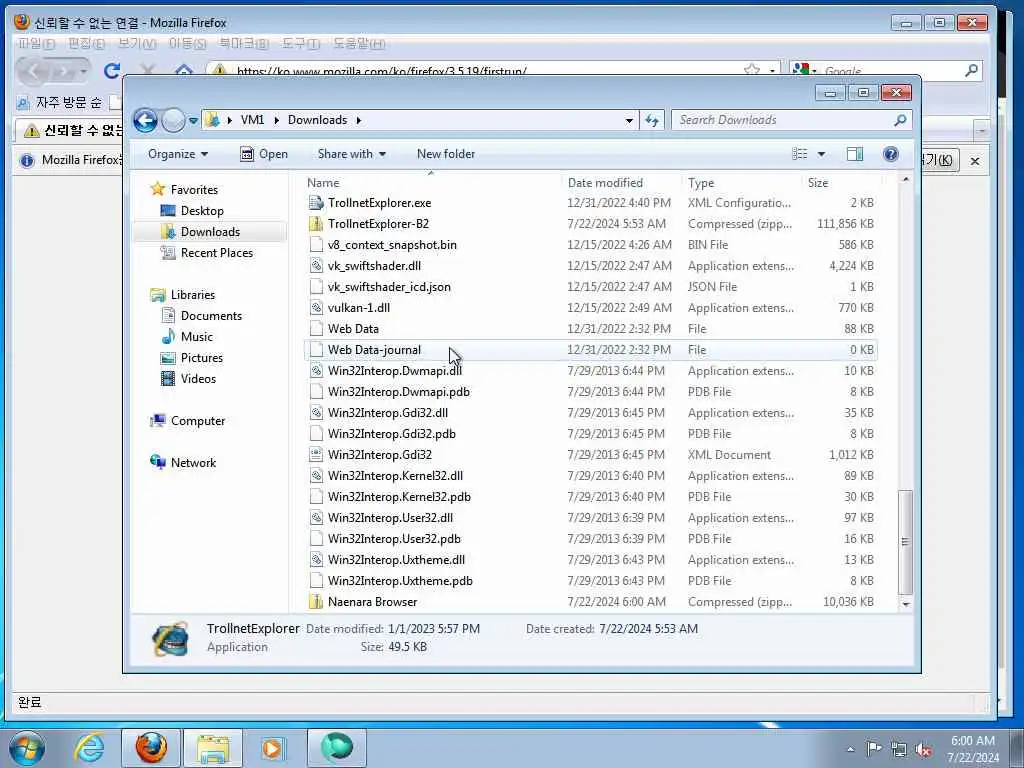Create a New folder

[446, 154]
